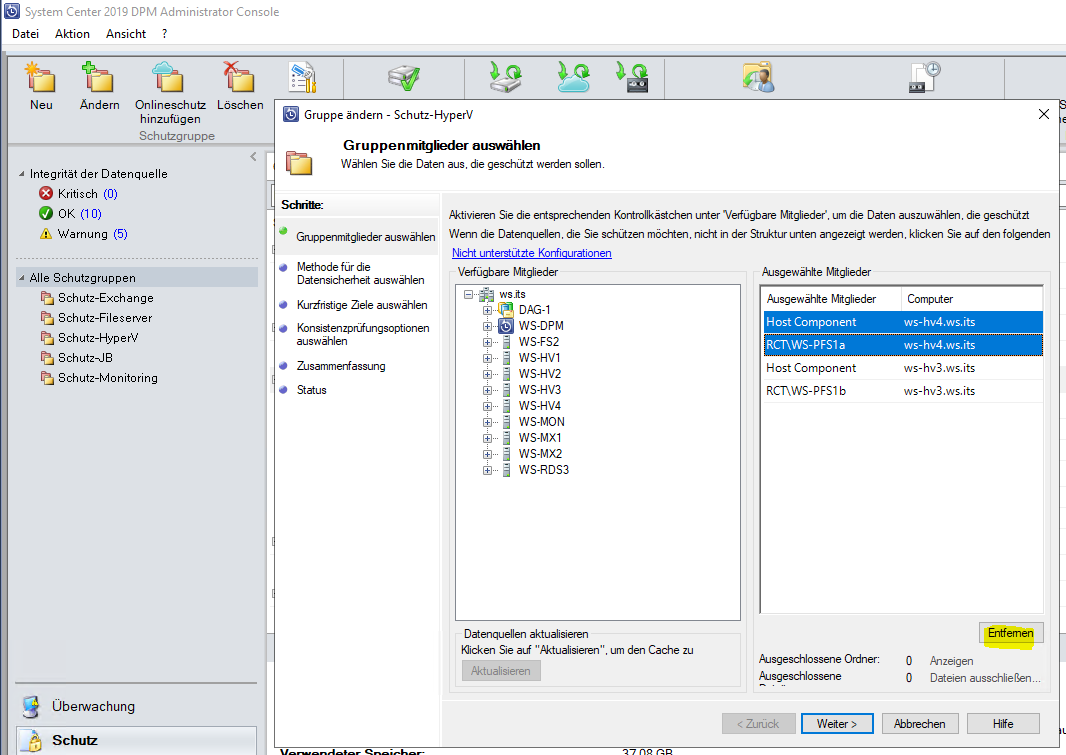1066x755 pixels.
Task: Select step Methode für die Datensicherheit auswählen
Action: click(360, 273)
